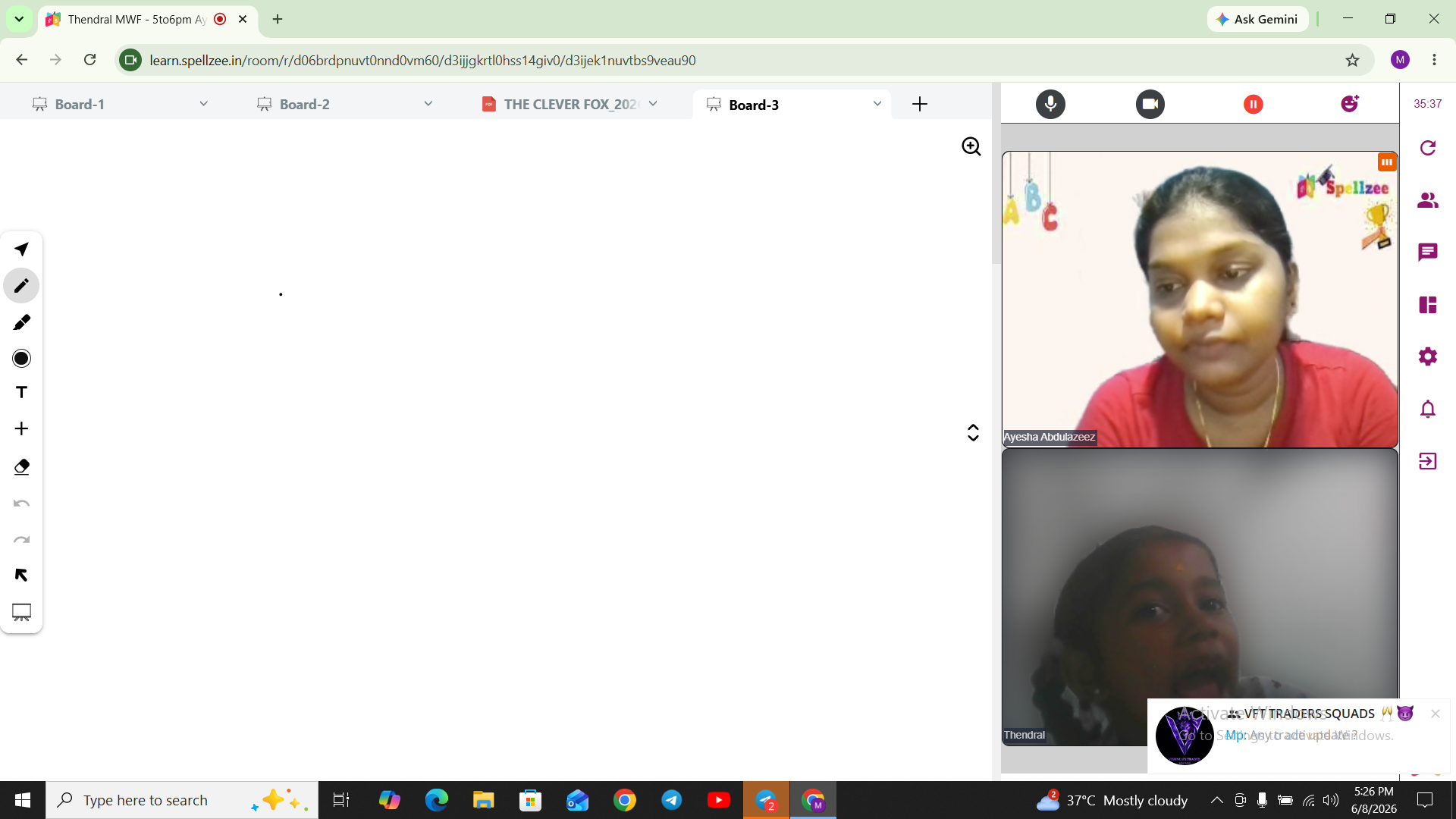Switch to the Board-2 tab
1456x819 pixels.
(303, 104)
